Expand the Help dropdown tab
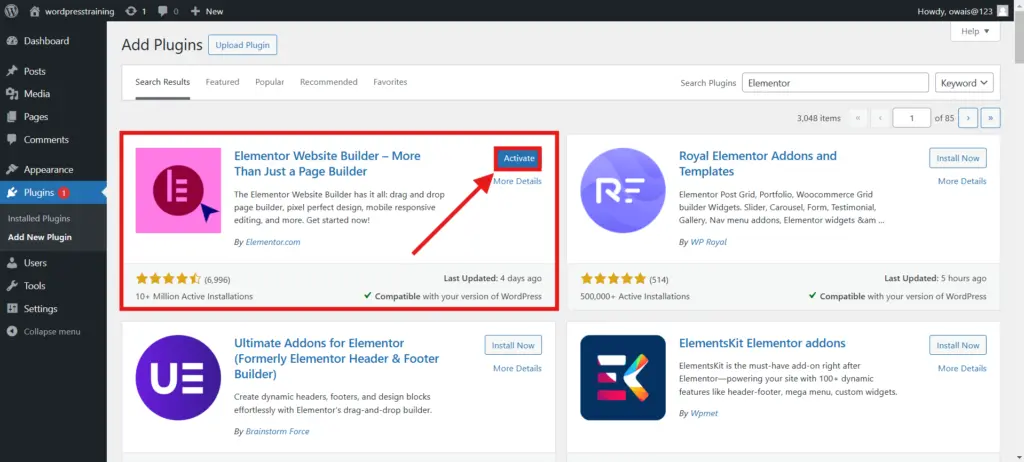 (x=975, y=31)
